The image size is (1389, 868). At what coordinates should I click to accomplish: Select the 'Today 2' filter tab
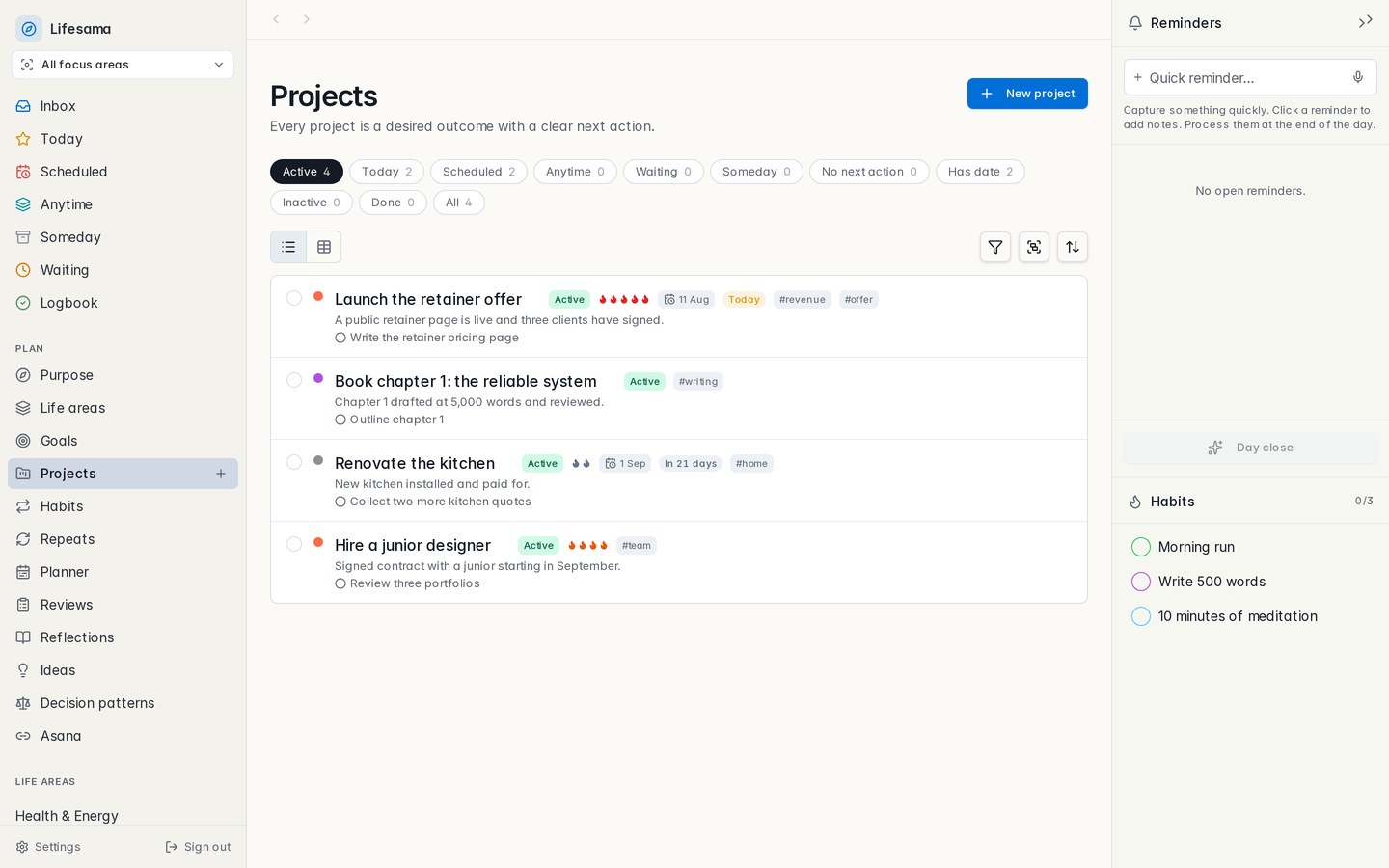point(387,172)
